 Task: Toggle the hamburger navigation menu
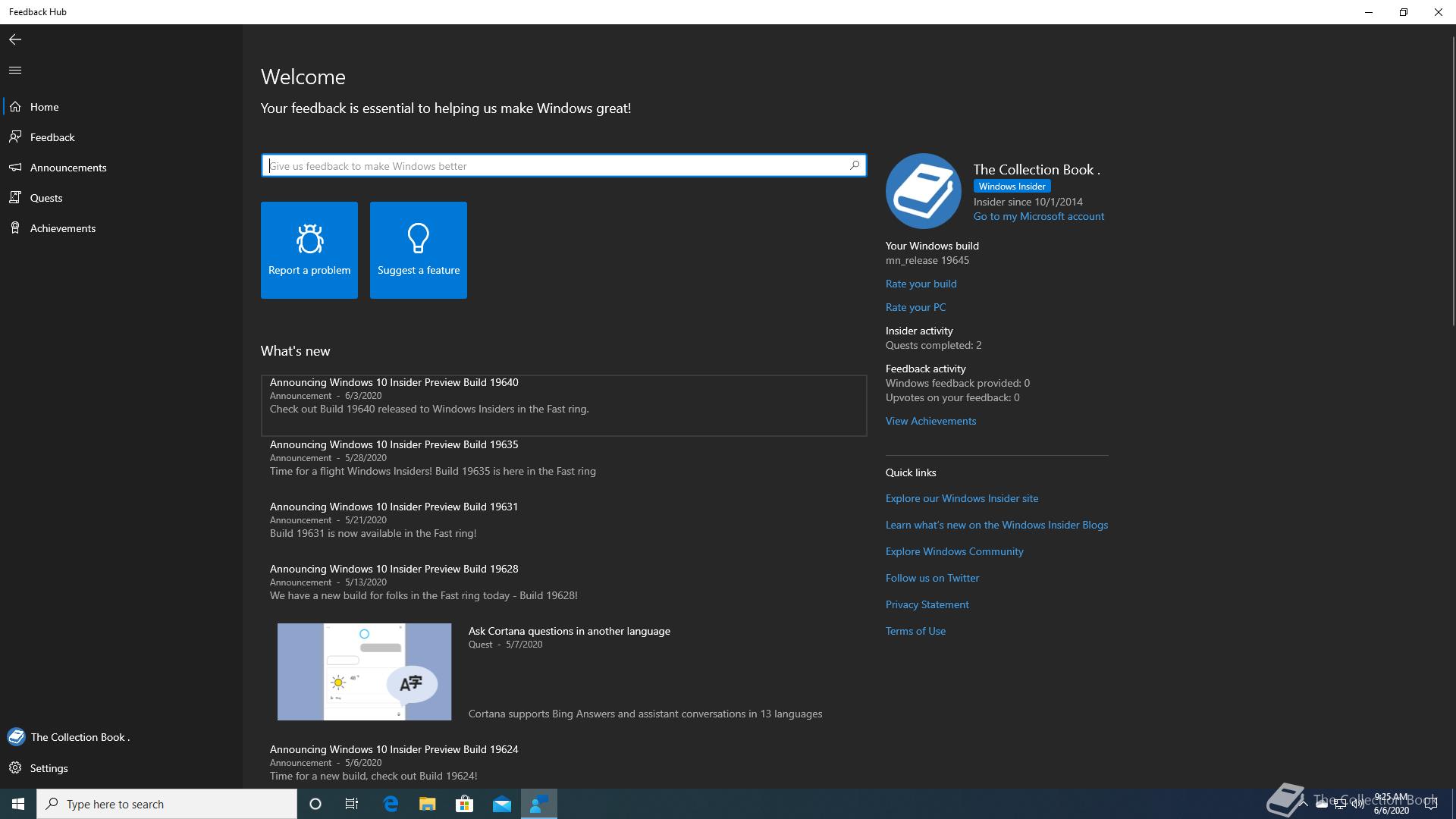coord(15,70)
